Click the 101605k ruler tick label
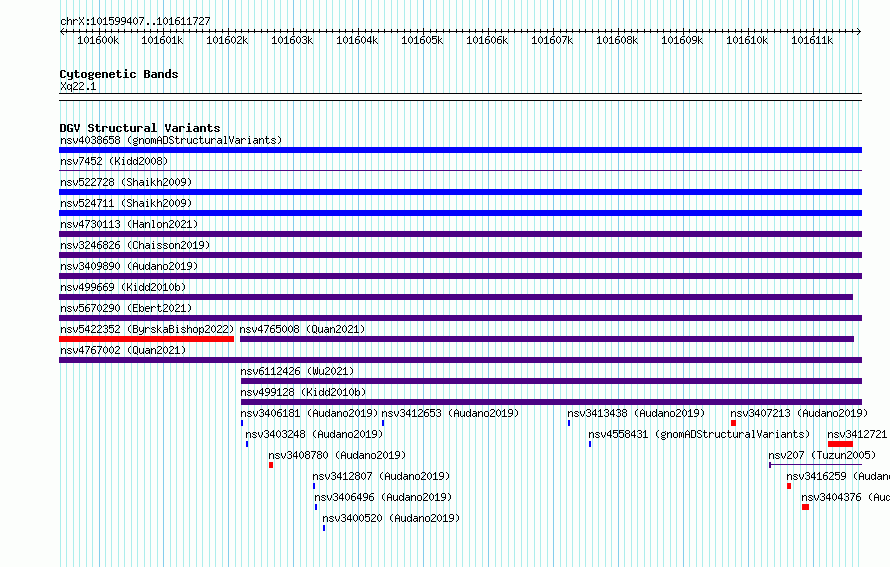This screenshot has width=890, height=567. 422,40
